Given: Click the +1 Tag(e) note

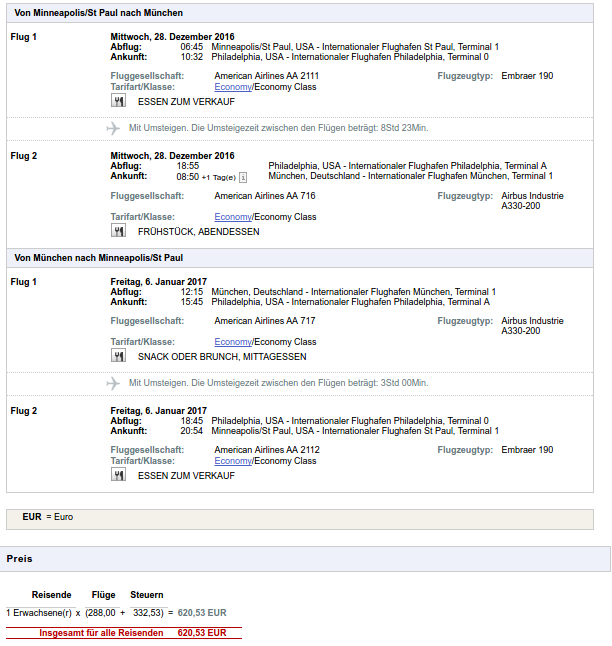Looking at the screenshot, I should coord(218,178).
